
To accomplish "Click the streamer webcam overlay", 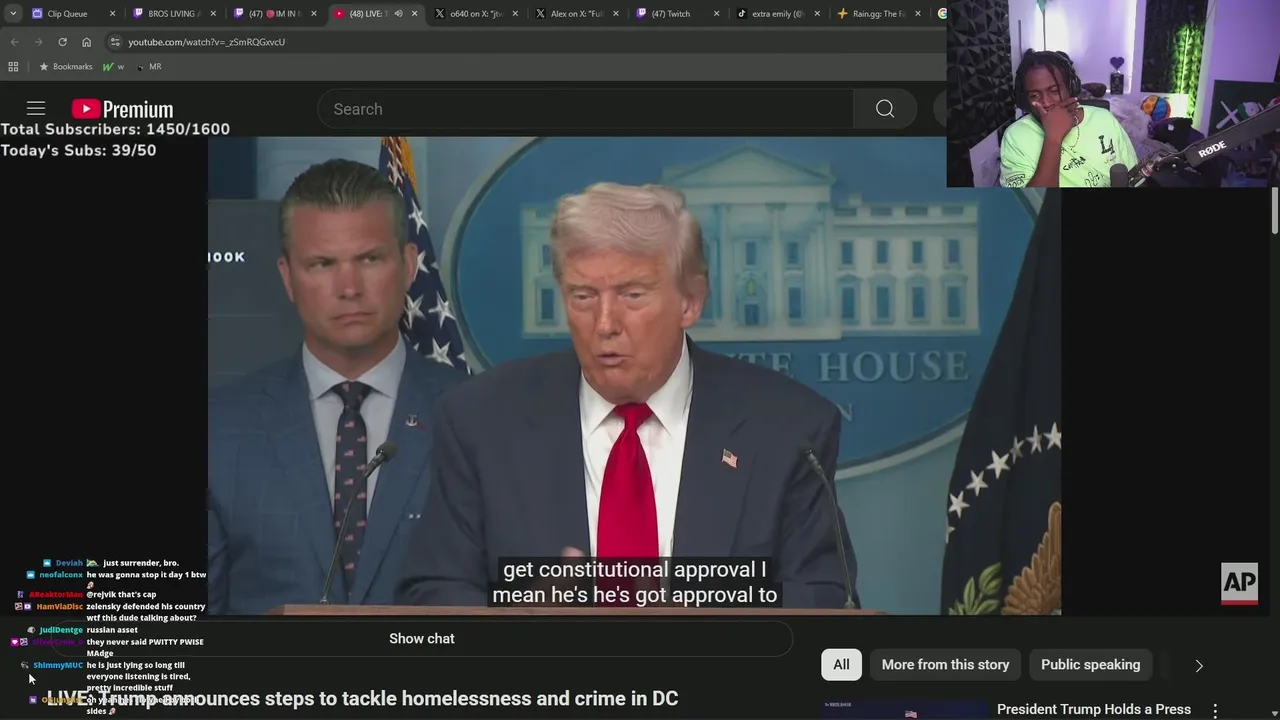I will 1113,93.
